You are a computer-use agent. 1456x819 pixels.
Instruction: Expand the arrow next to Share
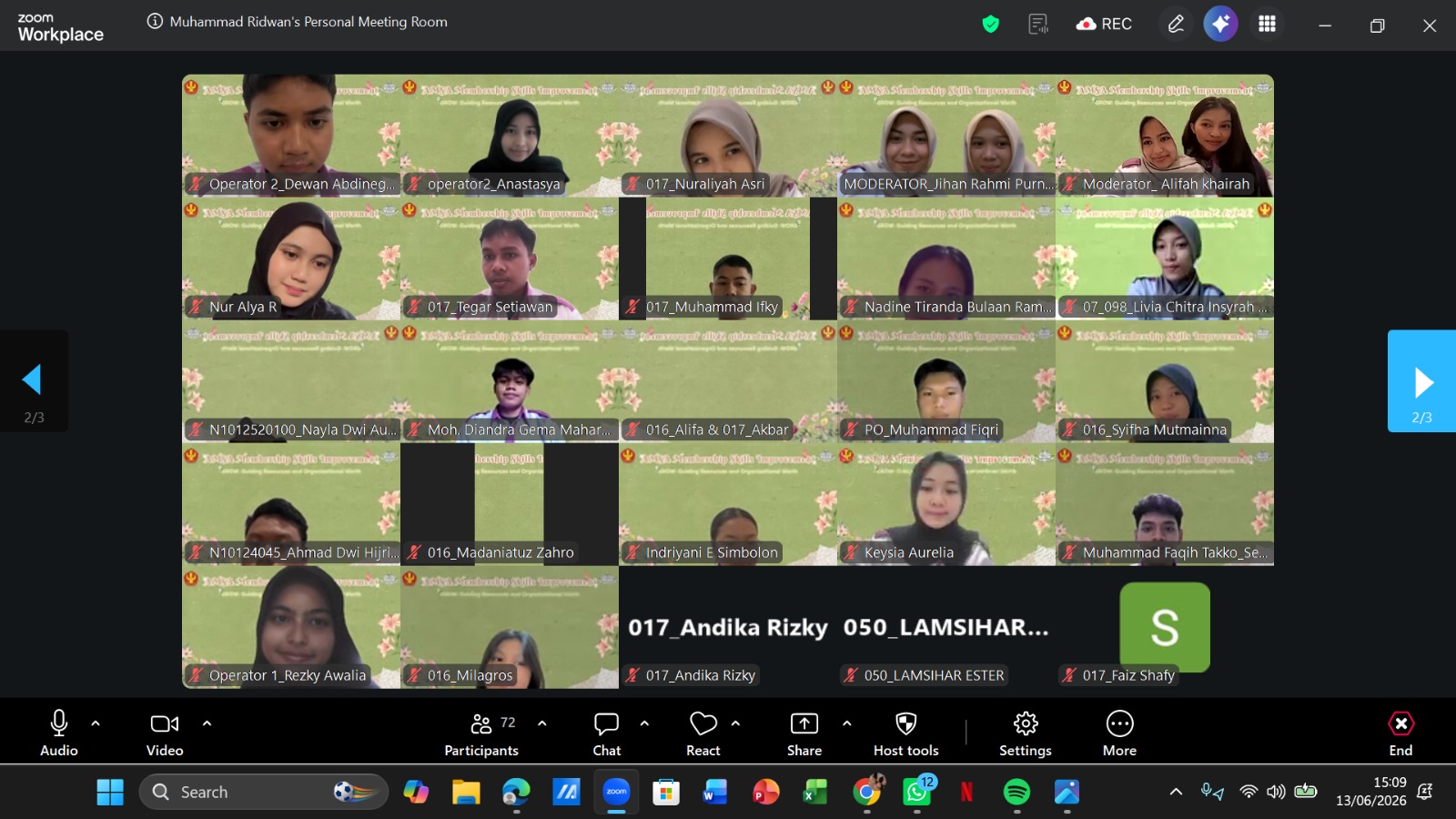pos(846,723)
